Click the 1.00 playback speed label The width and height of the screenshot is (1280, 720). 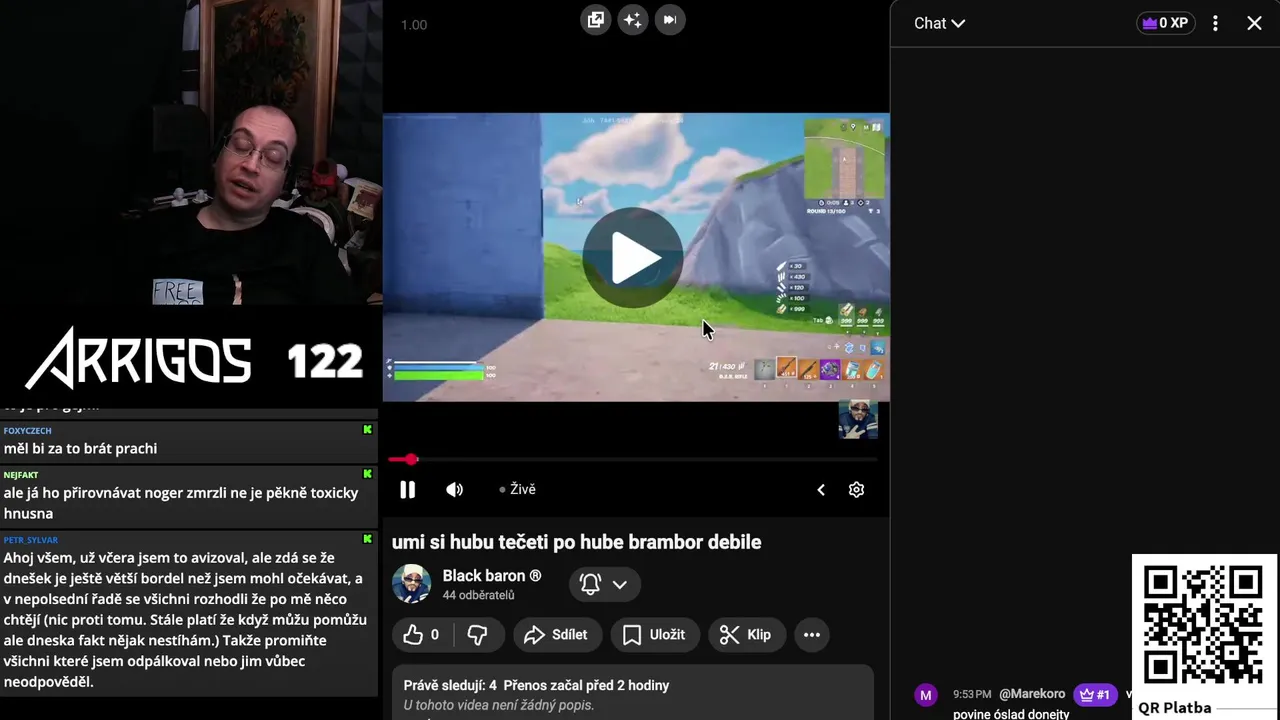(x=414, y=25)
